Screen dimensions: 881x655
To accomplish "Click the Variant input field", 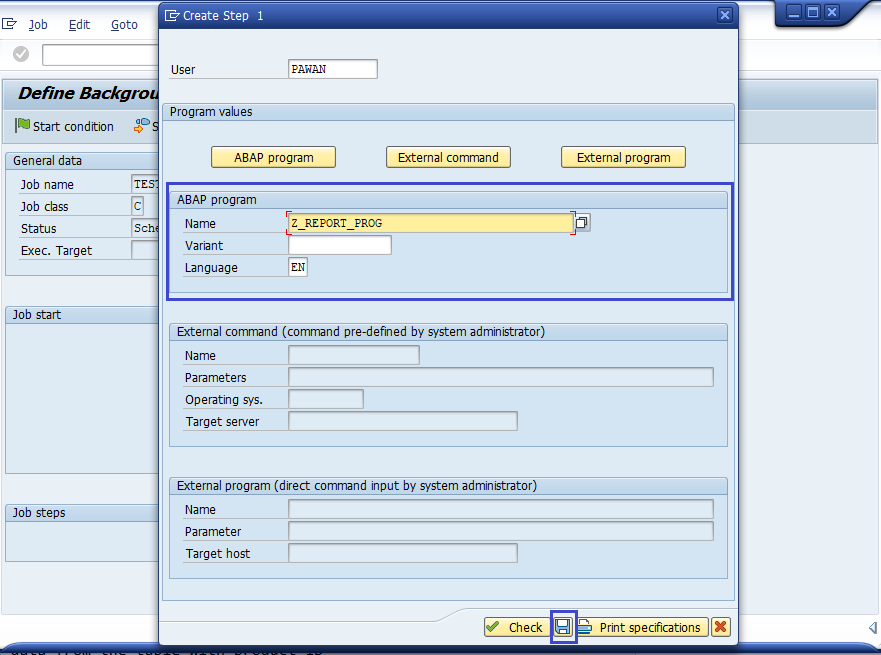I will pos(339,245).
